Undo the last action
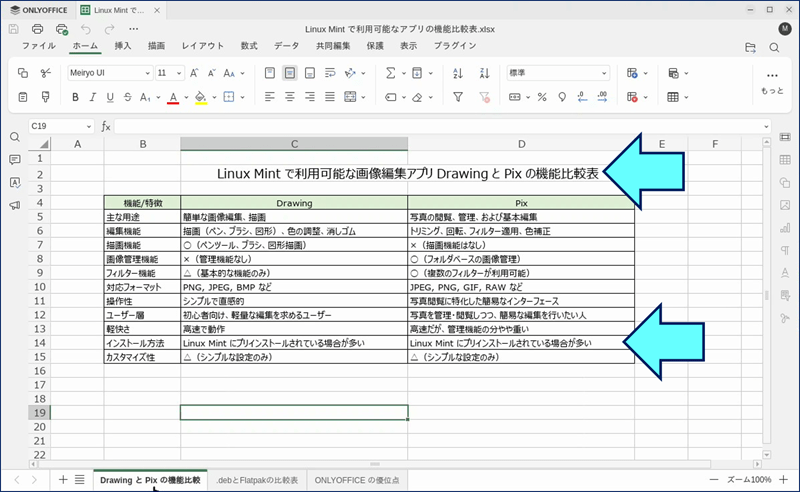This screenshot has width=800, height=492. tap(86, 29)
